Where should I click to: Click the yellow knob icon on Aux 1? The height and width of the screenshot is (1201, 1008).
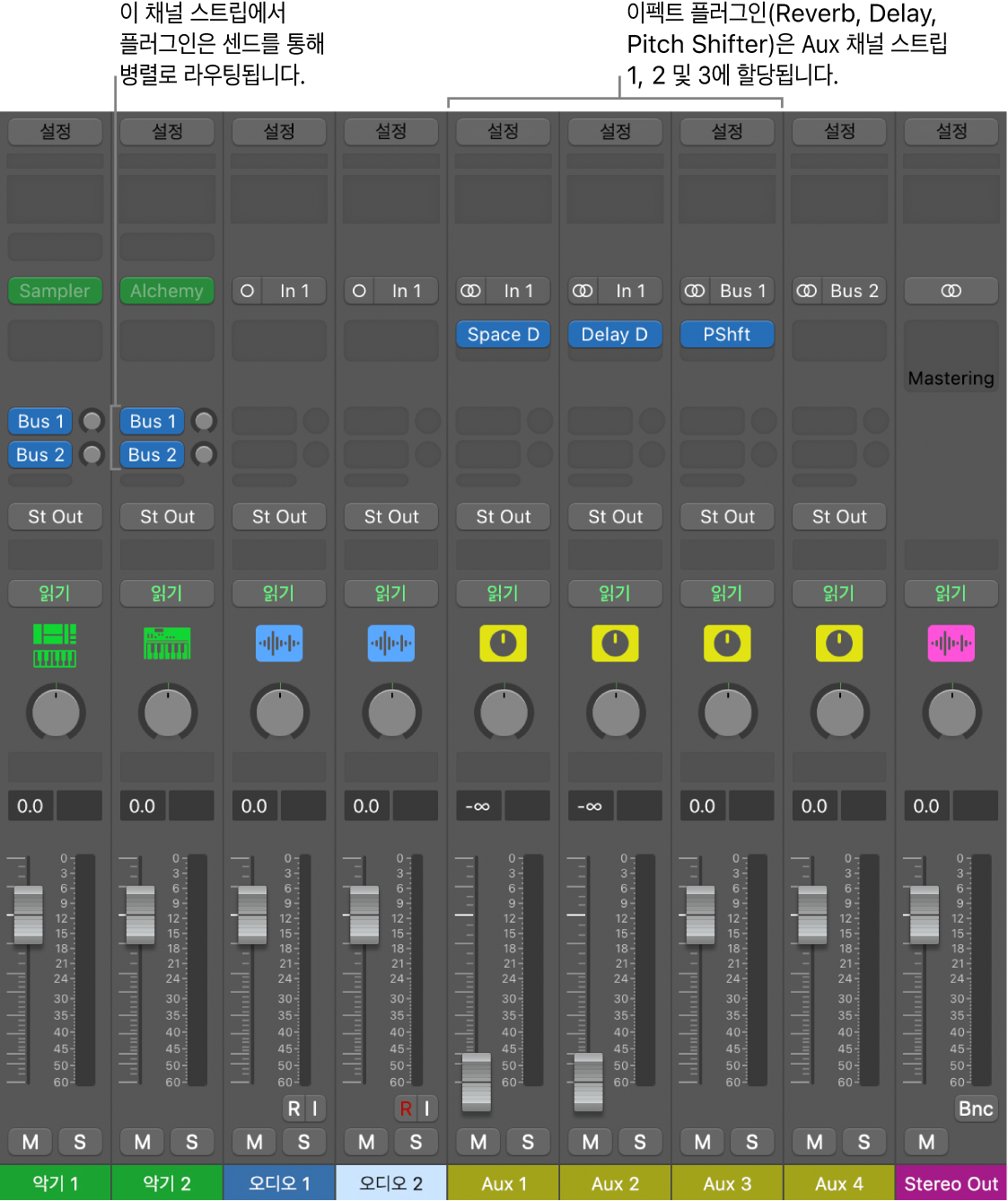(x=503, y=644)
